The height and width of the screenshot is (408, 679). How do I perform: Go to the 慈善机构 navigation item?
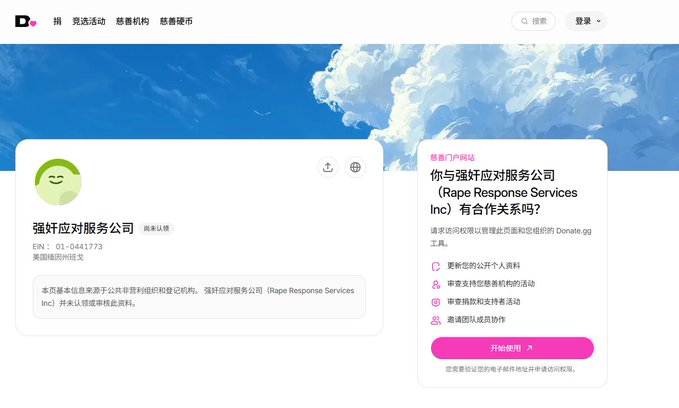click(x=133, y=21)
